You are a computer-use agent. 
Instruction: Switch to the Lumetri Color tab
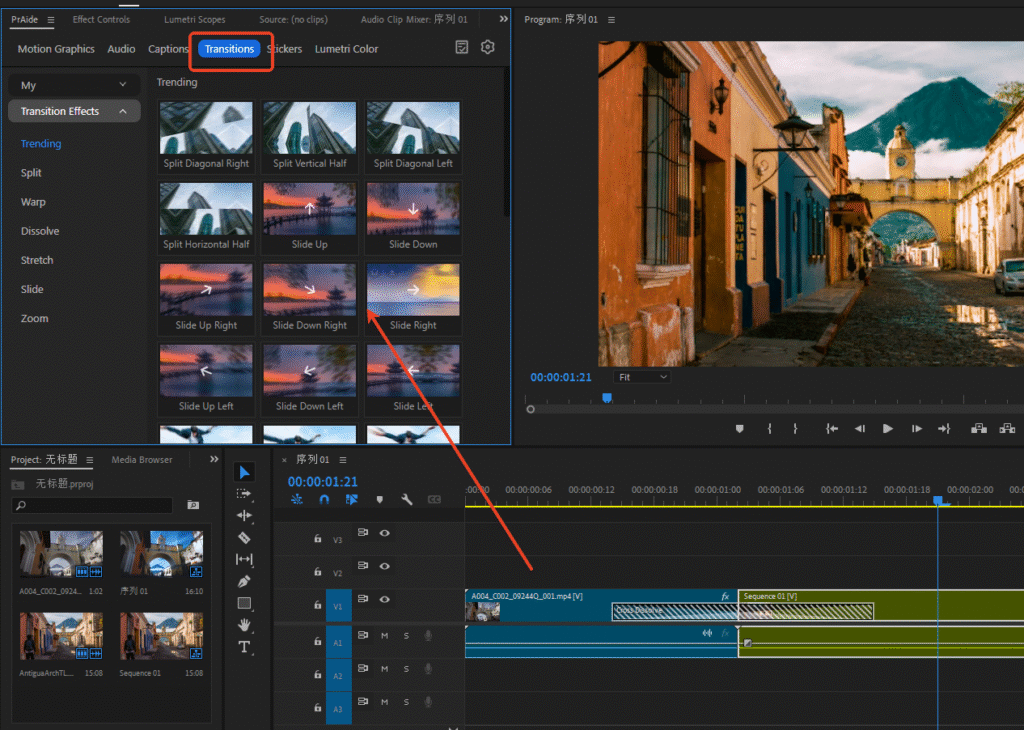pos(346,48)
